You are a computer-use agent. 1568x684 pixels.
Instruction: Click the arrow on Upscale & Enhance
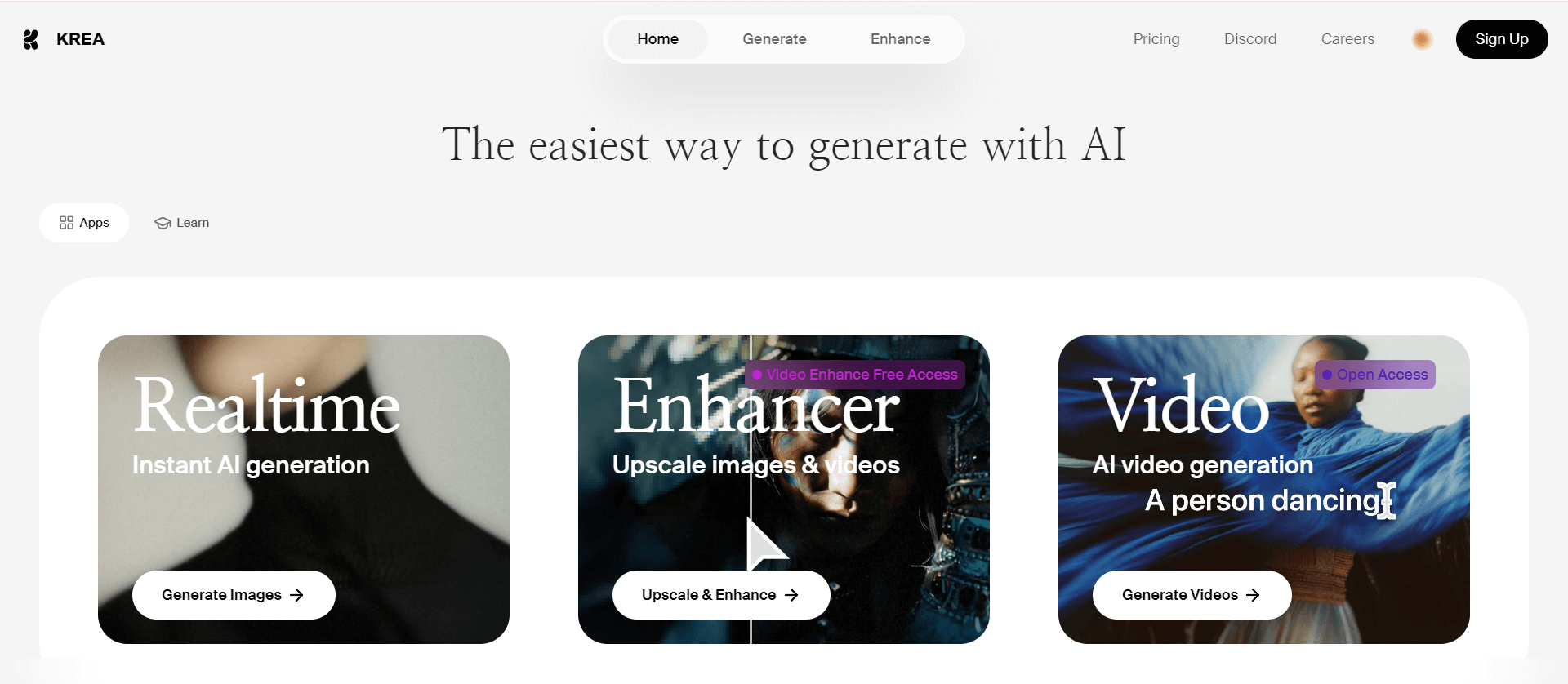coord(791,595)
